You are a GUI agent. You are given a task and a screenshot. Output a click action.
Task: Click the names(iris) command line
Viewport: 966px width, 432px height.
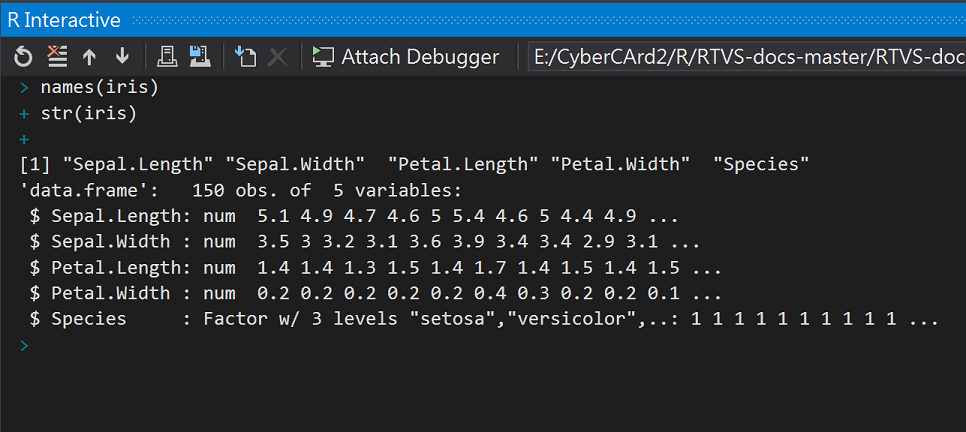coord(100,88)
